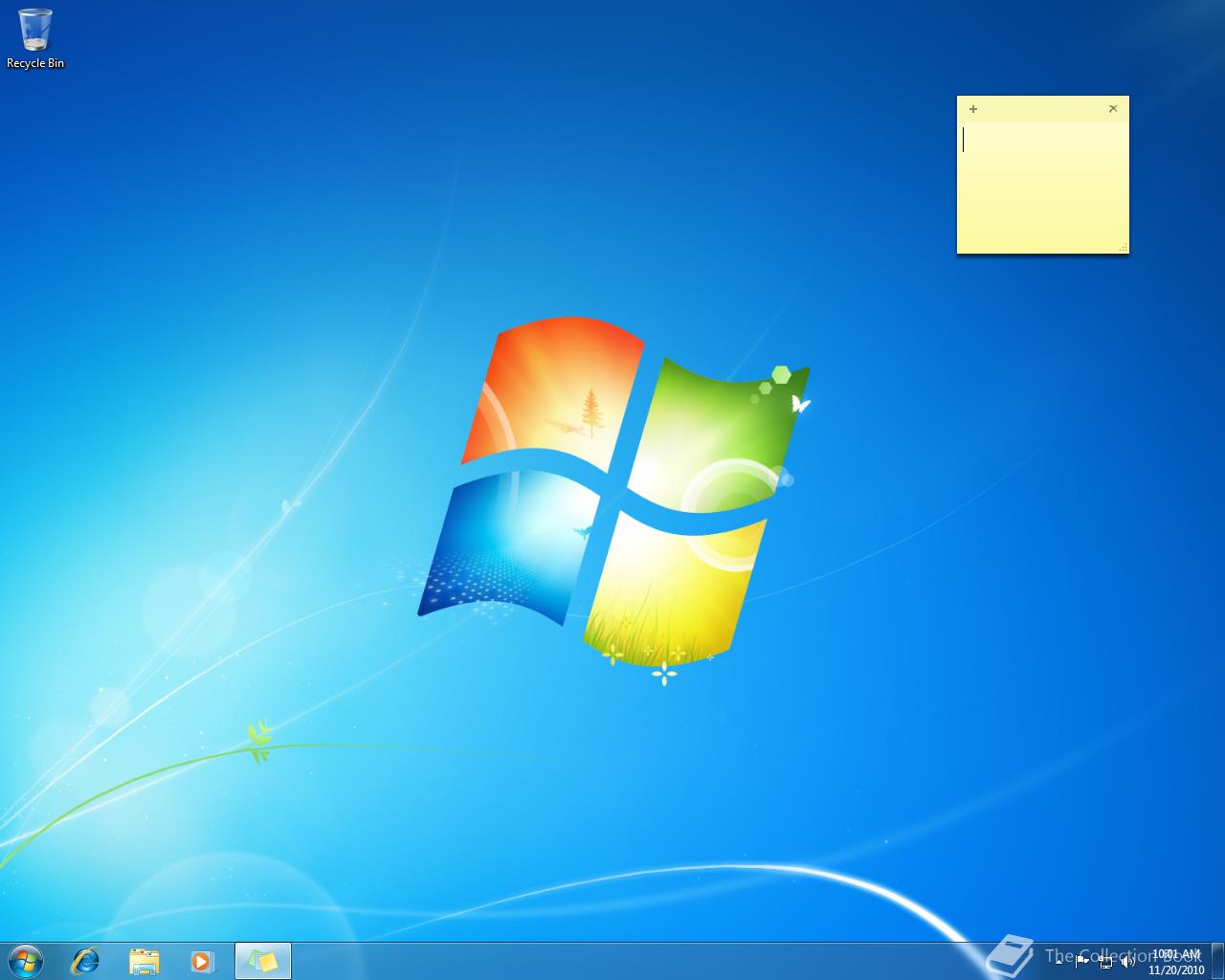
Task: Select the Sticky Notes taskbar button
Action: click(x=263, y=961)
